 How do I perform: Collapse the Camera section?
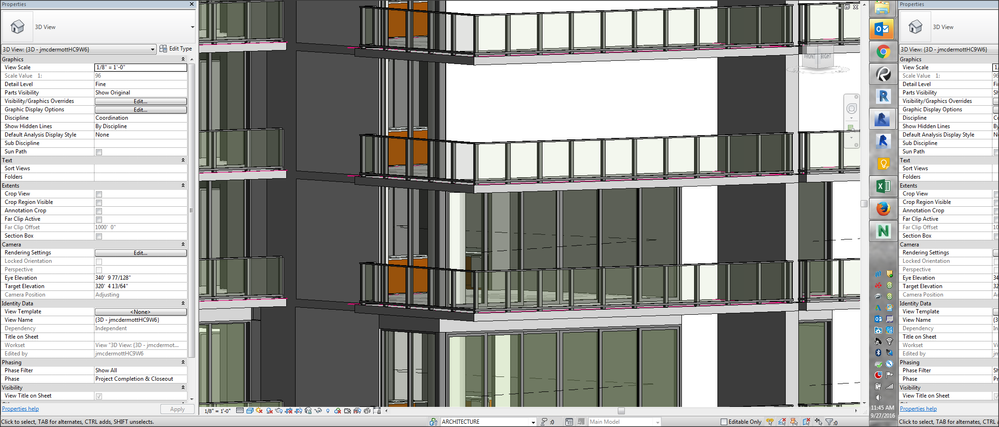coord(183,244)
